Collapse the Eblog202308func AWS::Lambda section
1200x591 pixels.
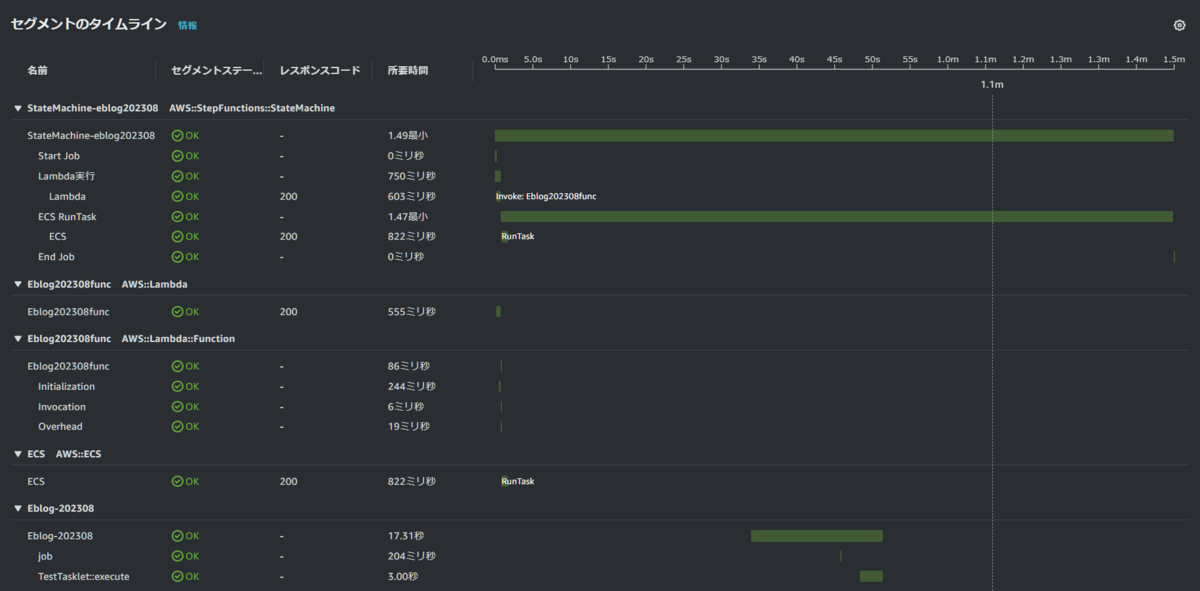coord(17,284)
